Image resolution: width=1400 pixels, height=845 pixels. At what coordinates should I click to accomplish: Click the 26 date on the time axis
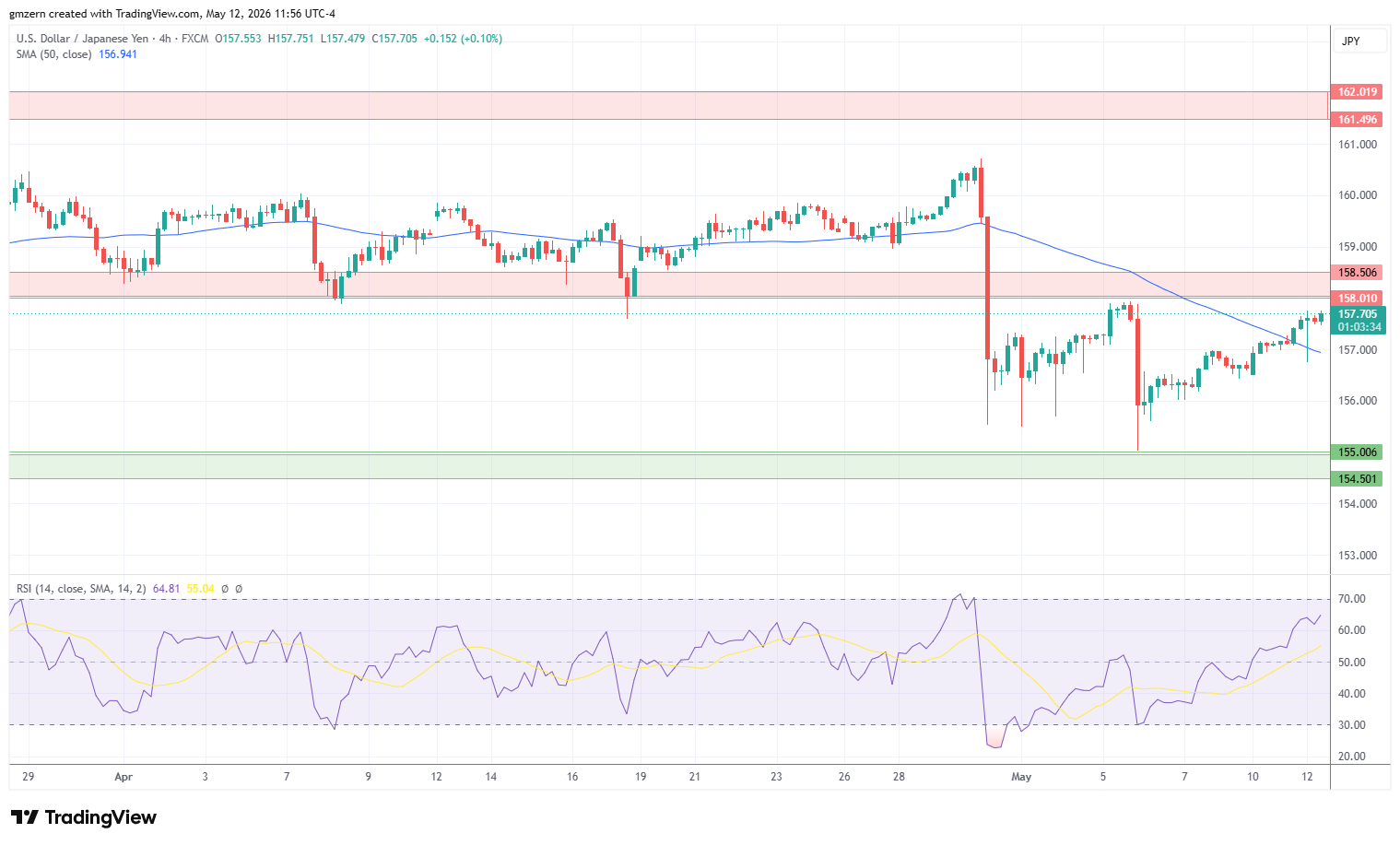pos(844,777)
